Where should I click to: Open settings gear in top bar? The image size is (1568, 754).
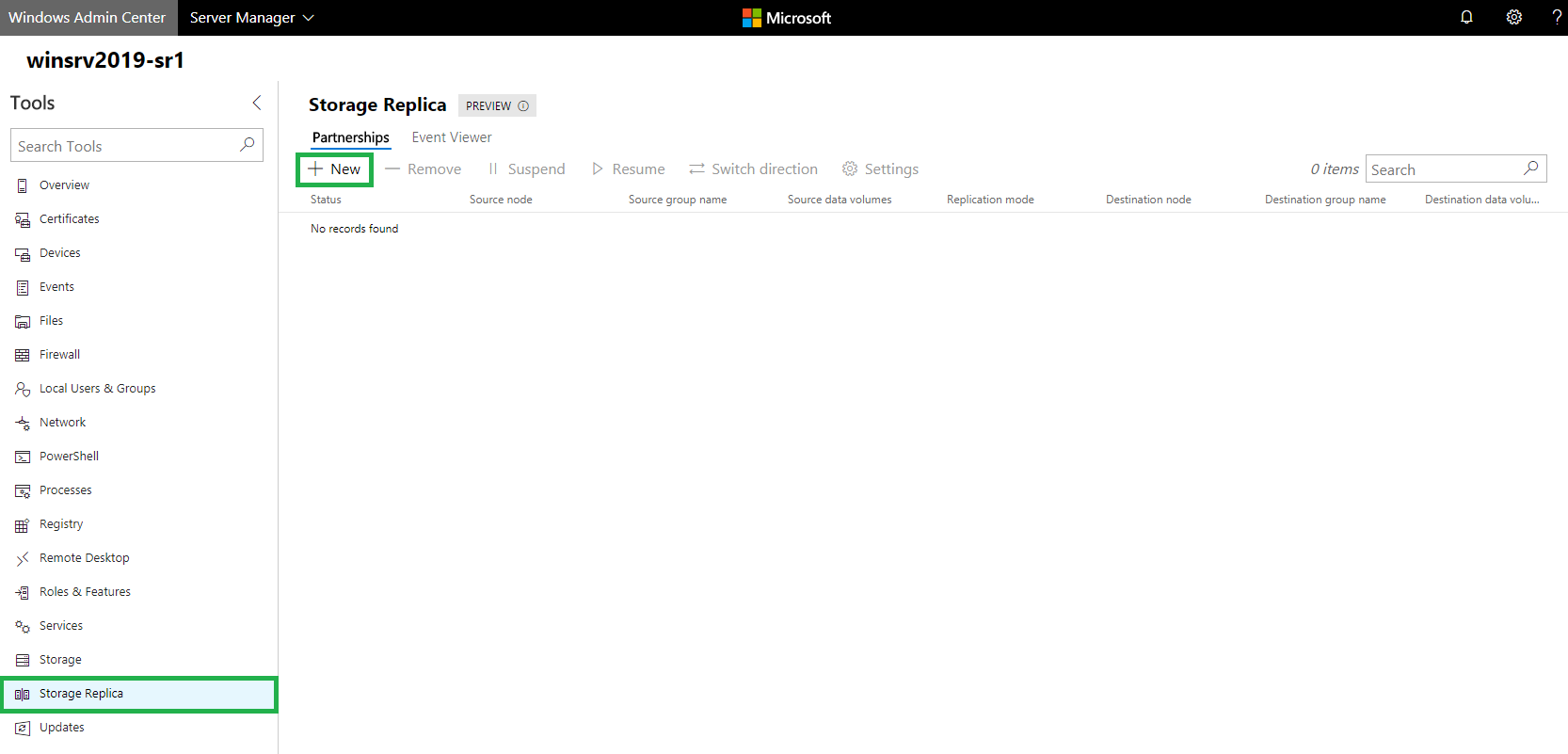1514,17
